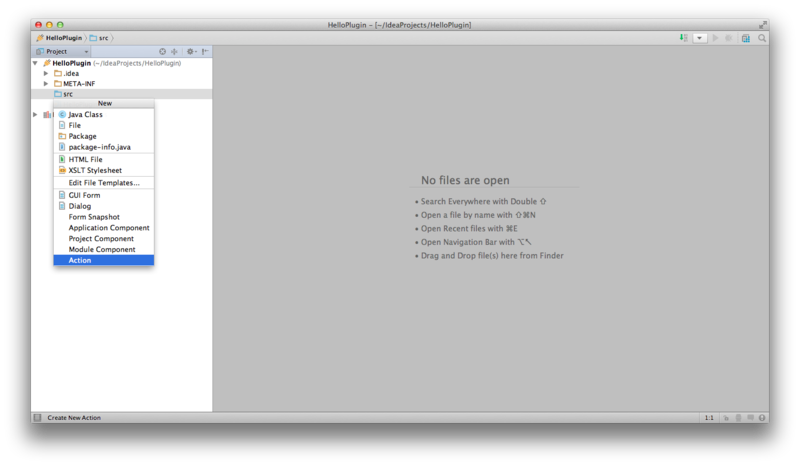800x466 pixels.
Task: Click the Scroll from Source target icon
Action: (162, 52)
